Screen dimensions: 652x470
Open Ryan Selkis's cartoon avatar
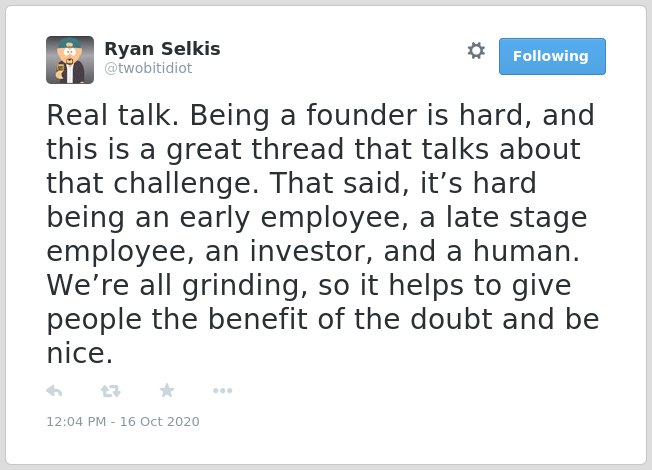[70, 60]
